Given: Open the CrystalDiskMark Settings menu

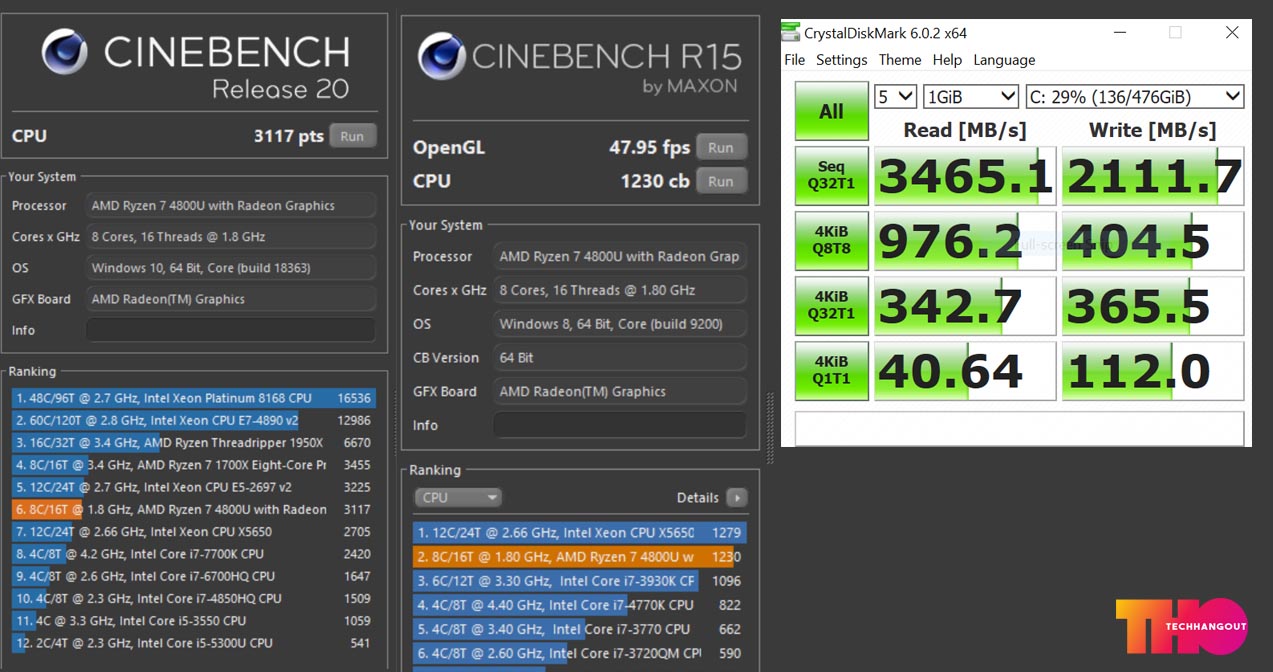Looking at the screenshot, I should (x=842, y=60).
